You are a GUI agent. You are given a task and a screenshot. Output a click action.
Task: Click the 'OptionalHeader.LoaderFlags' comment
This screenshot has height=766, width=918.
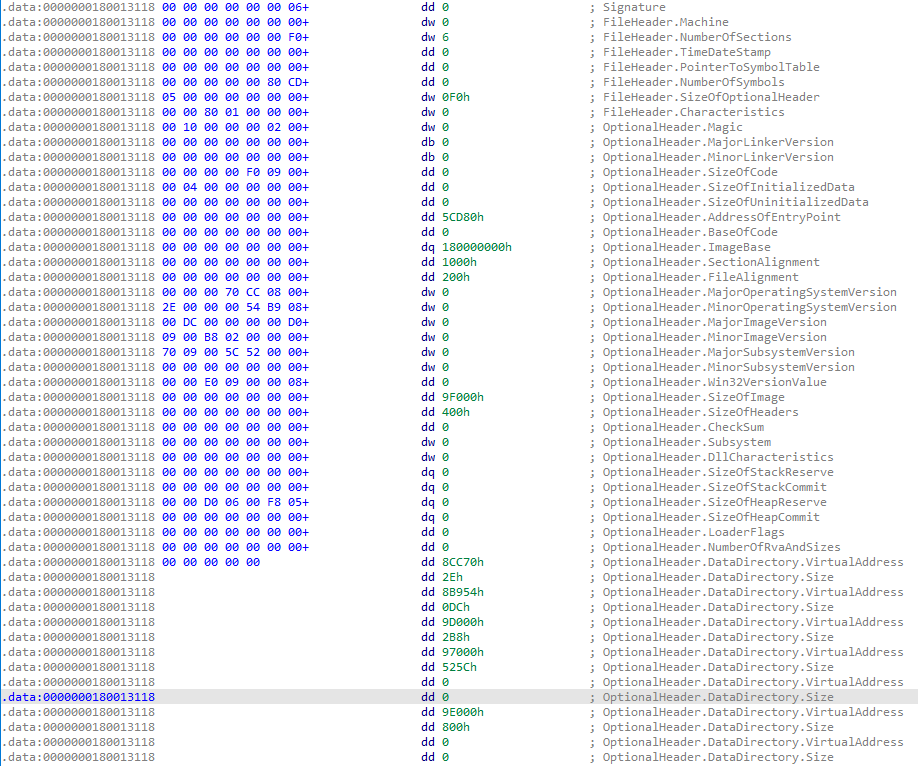point(694,532)
